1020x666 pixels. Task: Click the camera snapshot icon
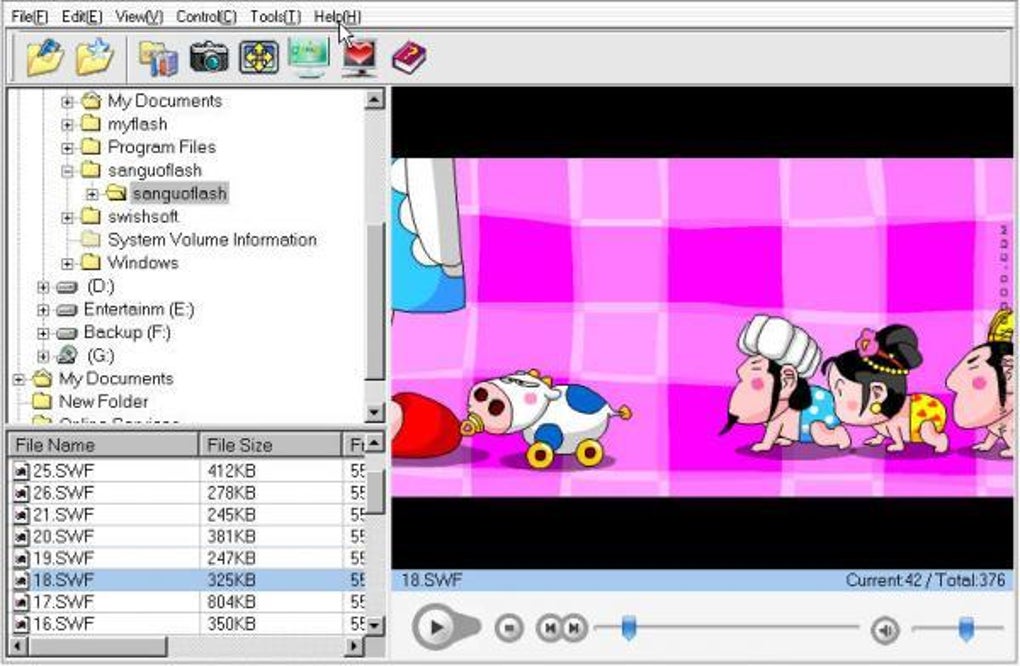(x=209, y=57)
